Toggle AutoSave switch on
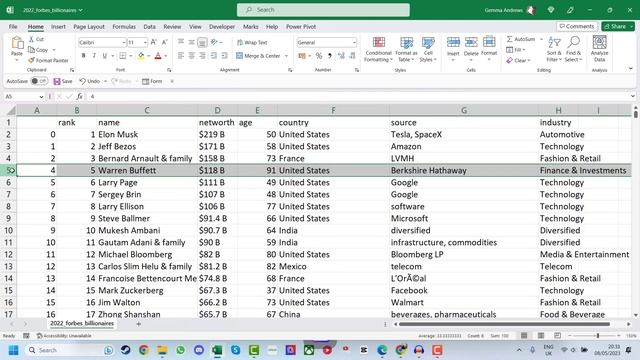 39,81
